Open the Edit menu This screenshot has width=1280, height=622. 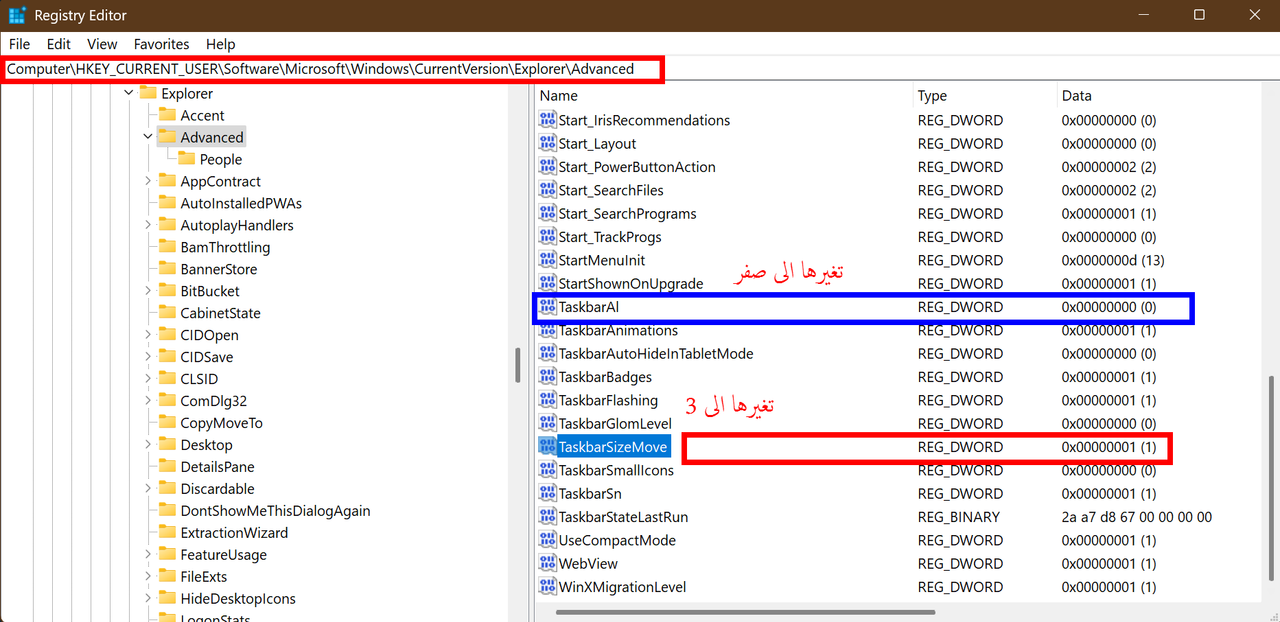(x=59, y=44)
